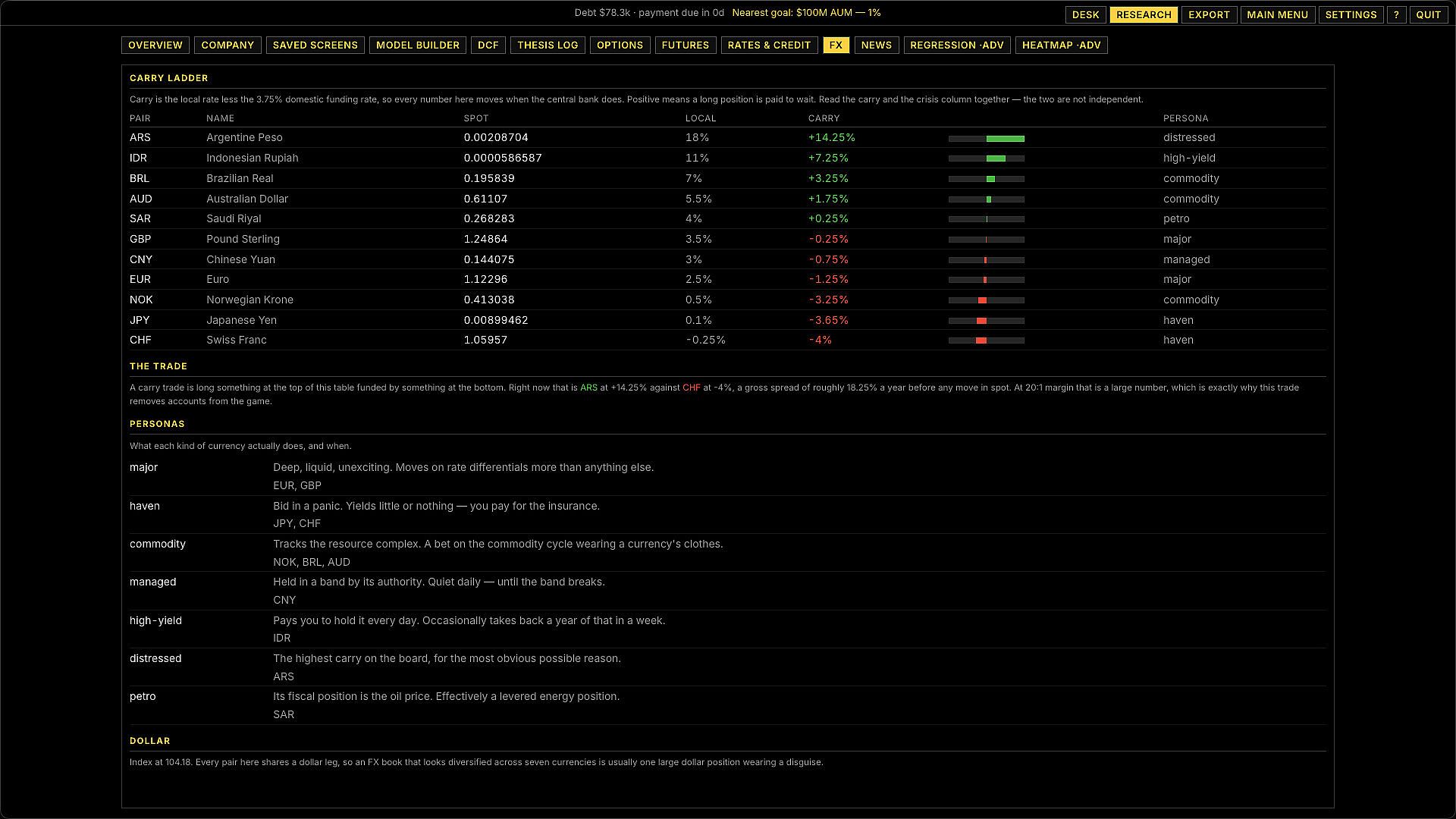1456x819 pixels.
Task: Open the help question mark button
Action: (x=1396, y=14)
